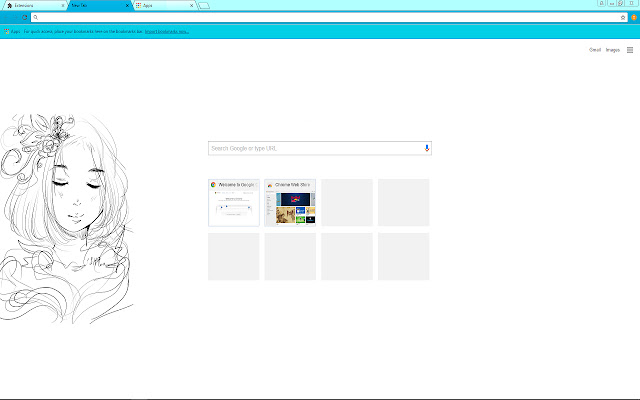The height and width of the screenshot is (400, 640).
Task: Open the Images link
Action: [613, 50]
